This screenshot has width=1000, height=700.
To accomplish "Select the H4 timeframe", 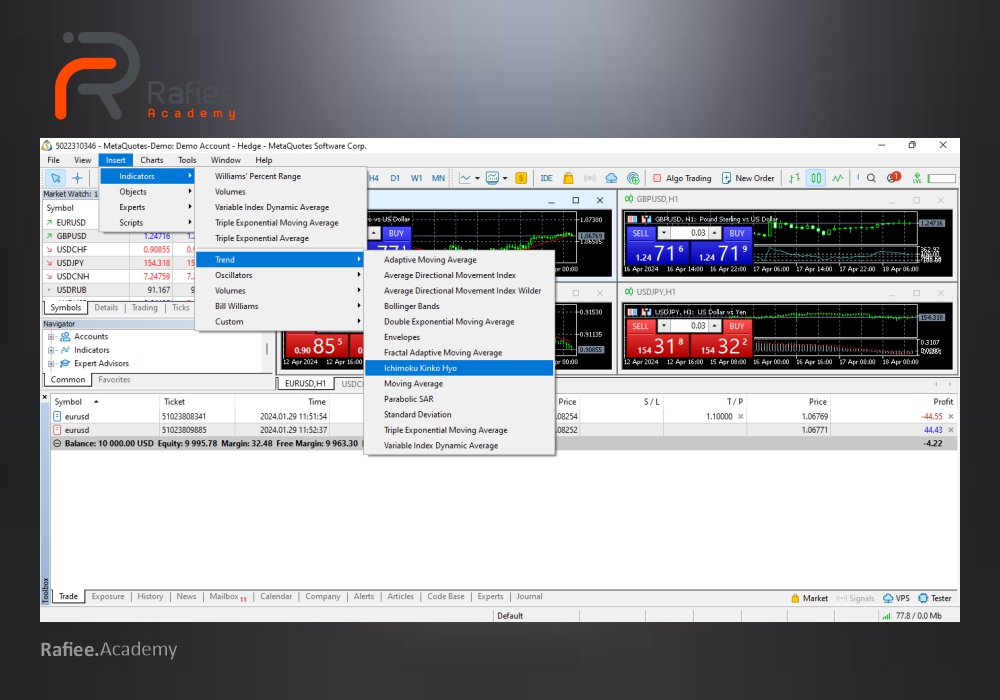I will point(374,178).
